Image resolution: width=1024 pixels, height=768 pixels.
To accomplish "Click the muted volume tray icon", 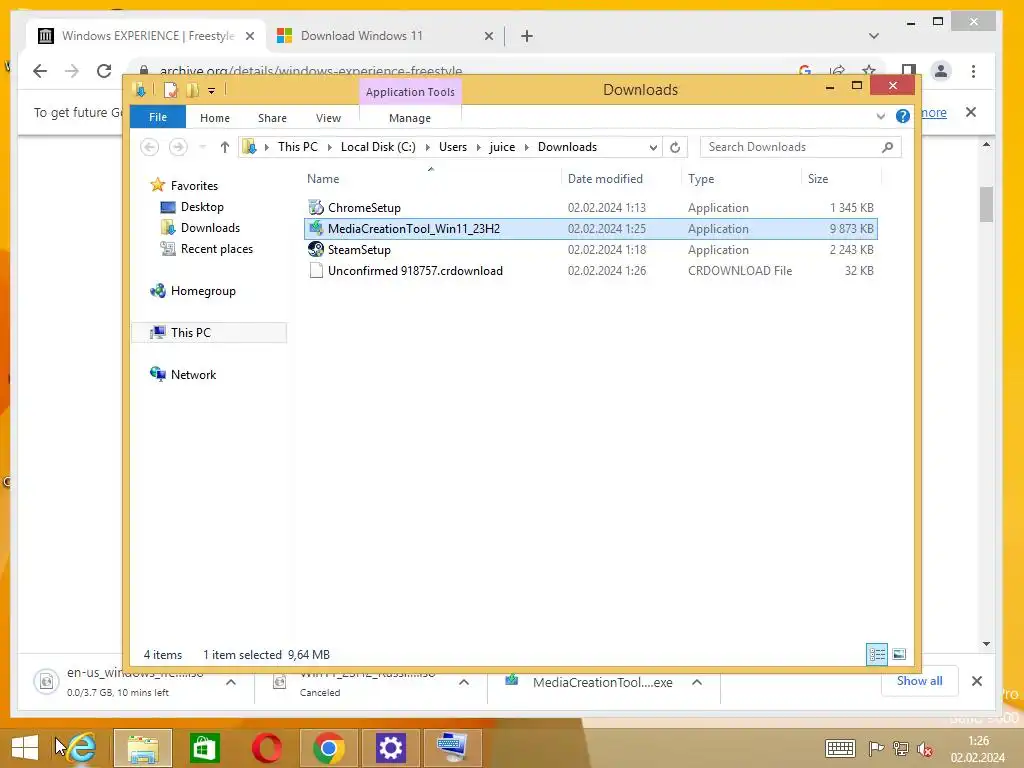I will (x=924, y=749).
